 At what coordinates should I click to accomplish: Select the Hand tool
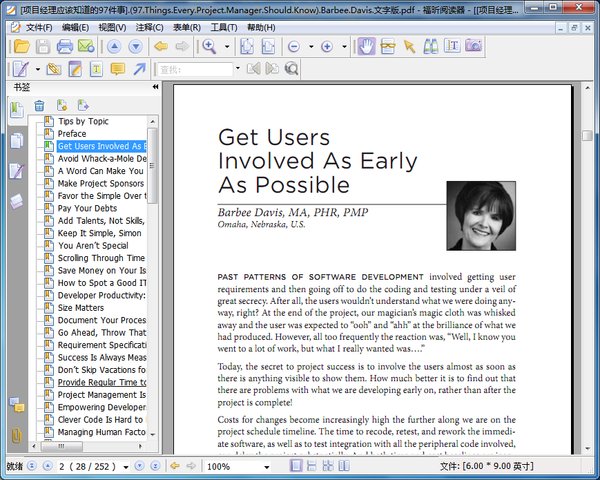pos(366,47)
